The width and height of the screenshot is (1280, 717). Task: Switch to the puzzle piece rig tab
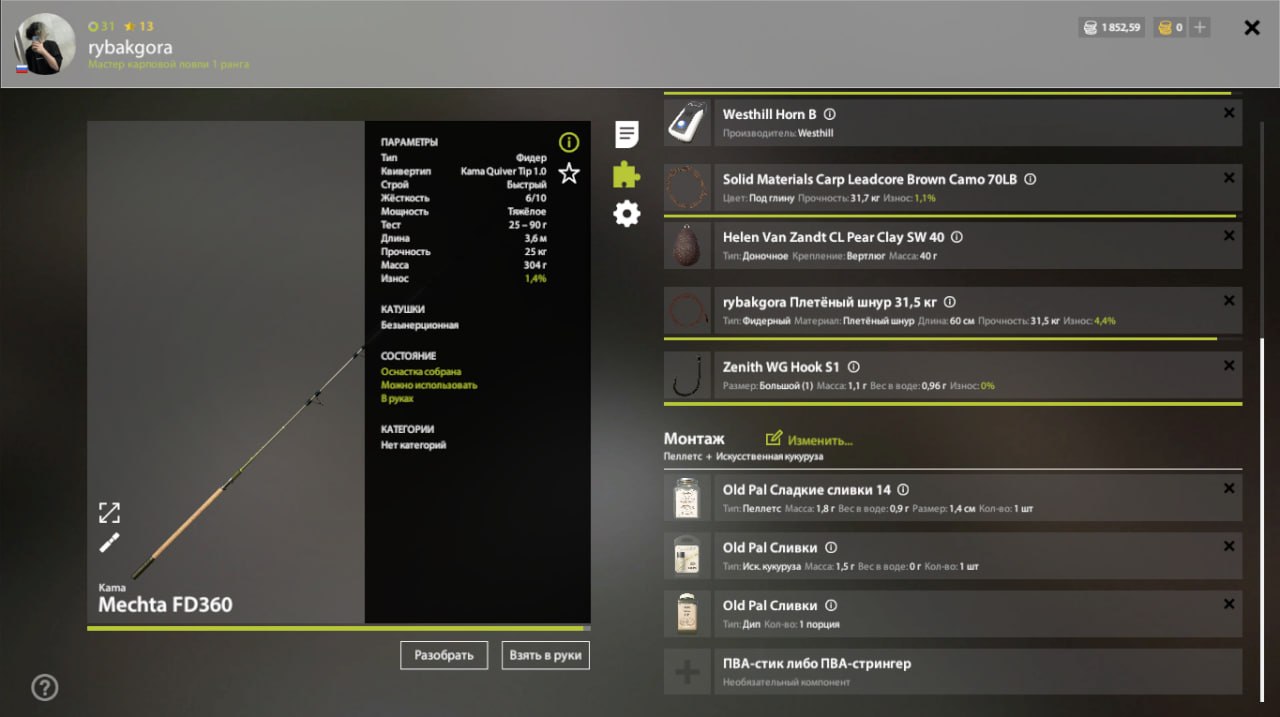pyautogui.click(x=627, y=174)
